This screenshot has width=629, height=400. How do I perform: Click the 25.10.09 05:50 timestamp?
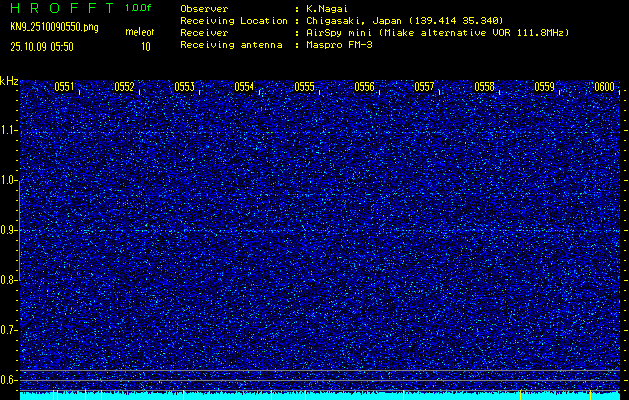pos(41,46)
